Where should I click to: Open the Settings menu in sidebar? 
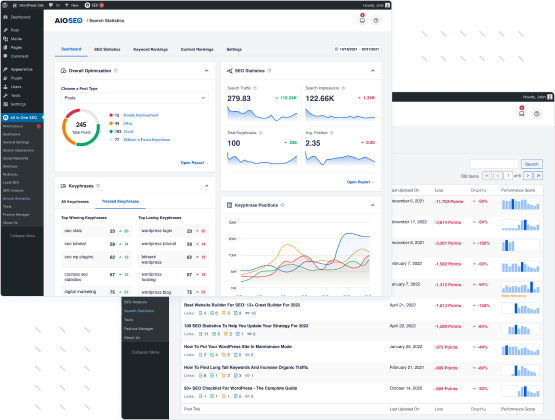point(18,104)
